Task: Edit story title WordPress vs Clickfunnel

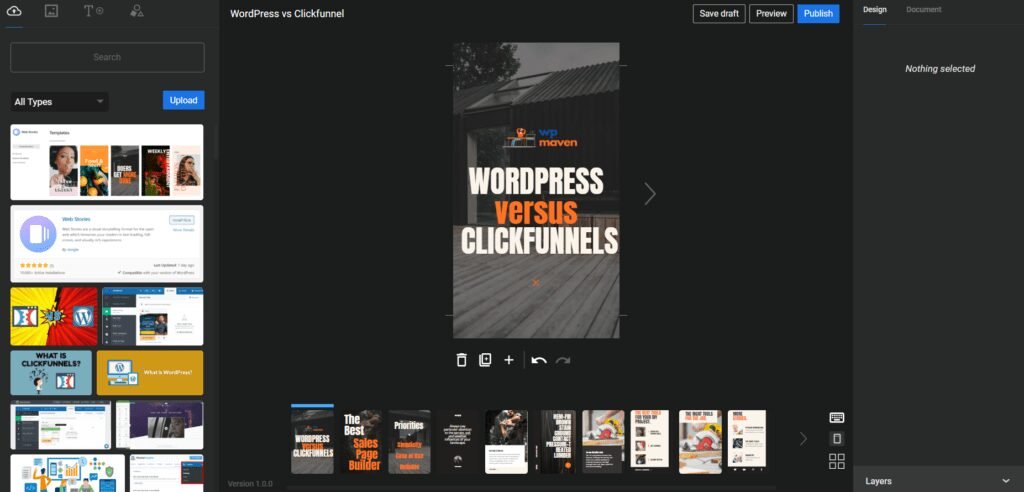Action: click(287, 14)
